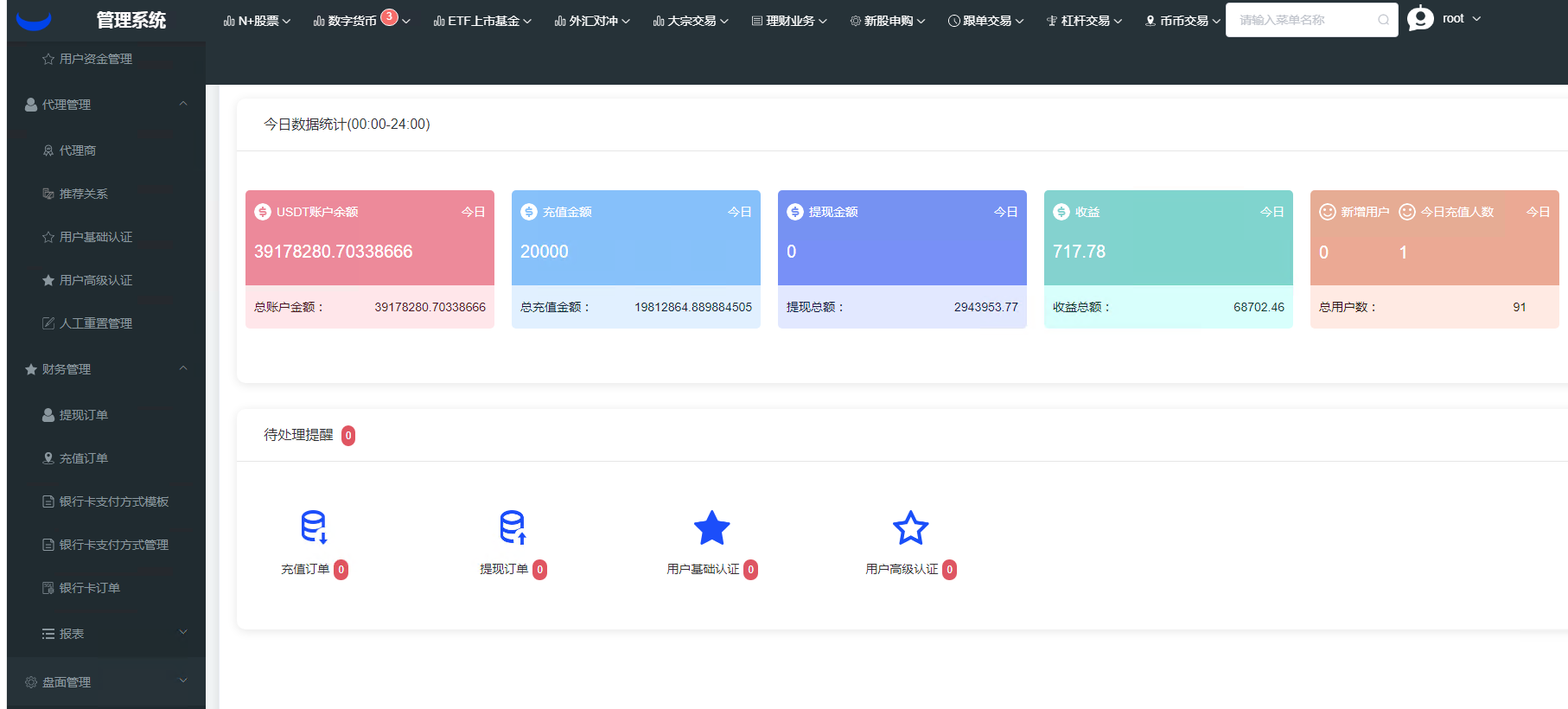Viewport: 1568px width, 709px height.
Task: Collapse the 代理管理 sidebar section
Action: click(x=183, y=104)
